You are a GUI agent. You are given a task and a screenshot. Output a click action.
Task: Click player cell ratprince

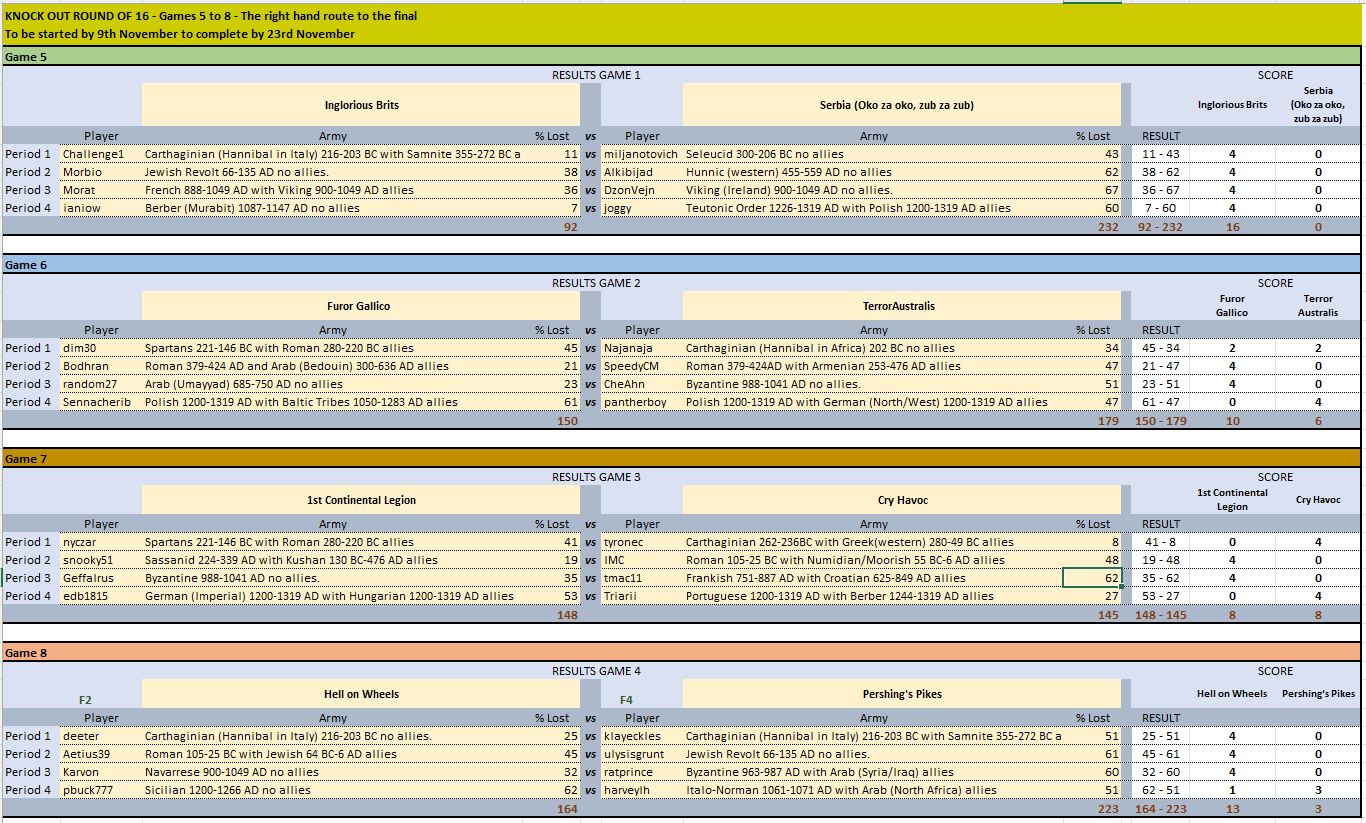click(x=642, y=772)
